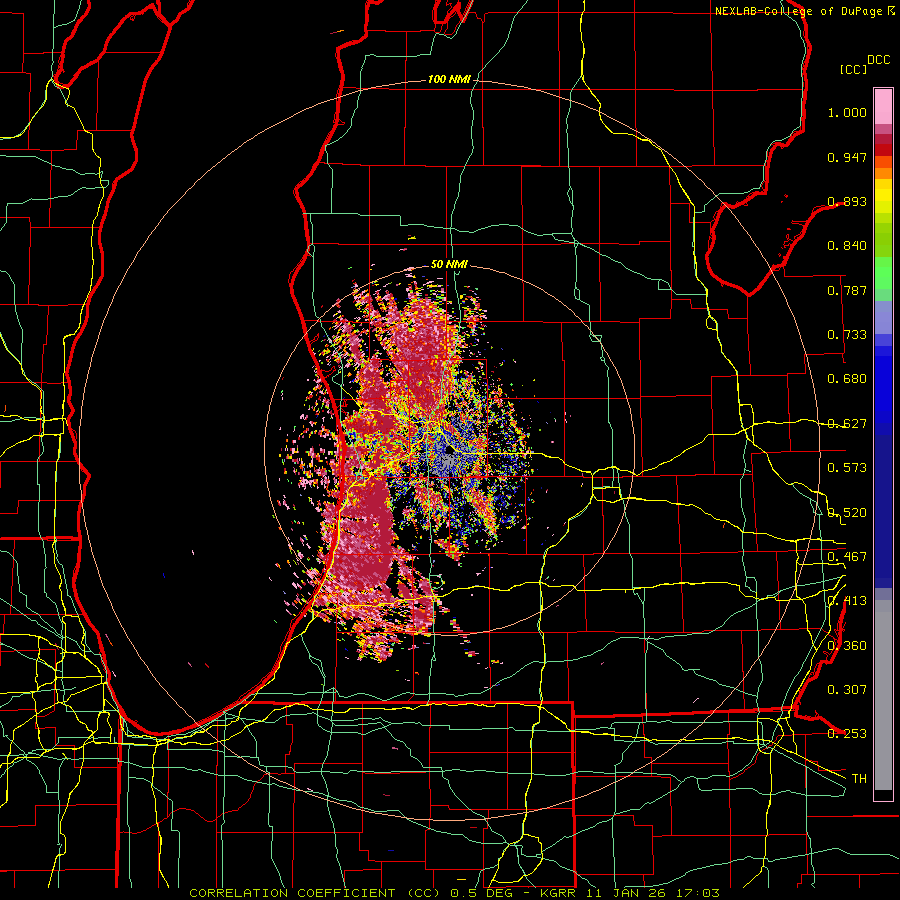Click the gray segment of the color bar
This screenshot has width=900, height=900.
[883, 695]
